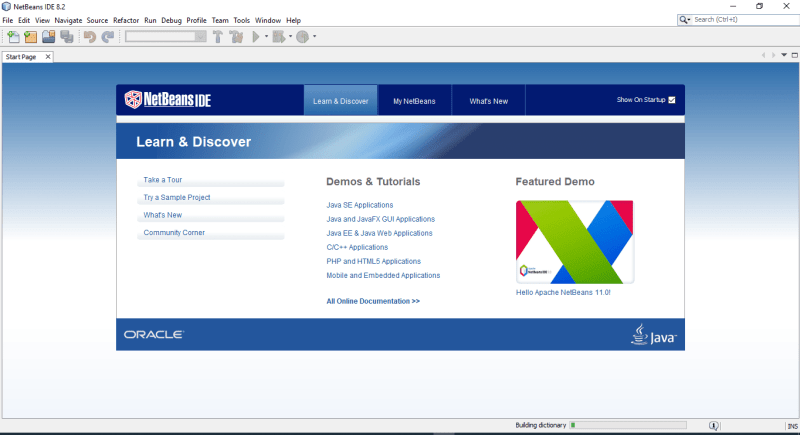Open the Run menu

click(150, 20)
